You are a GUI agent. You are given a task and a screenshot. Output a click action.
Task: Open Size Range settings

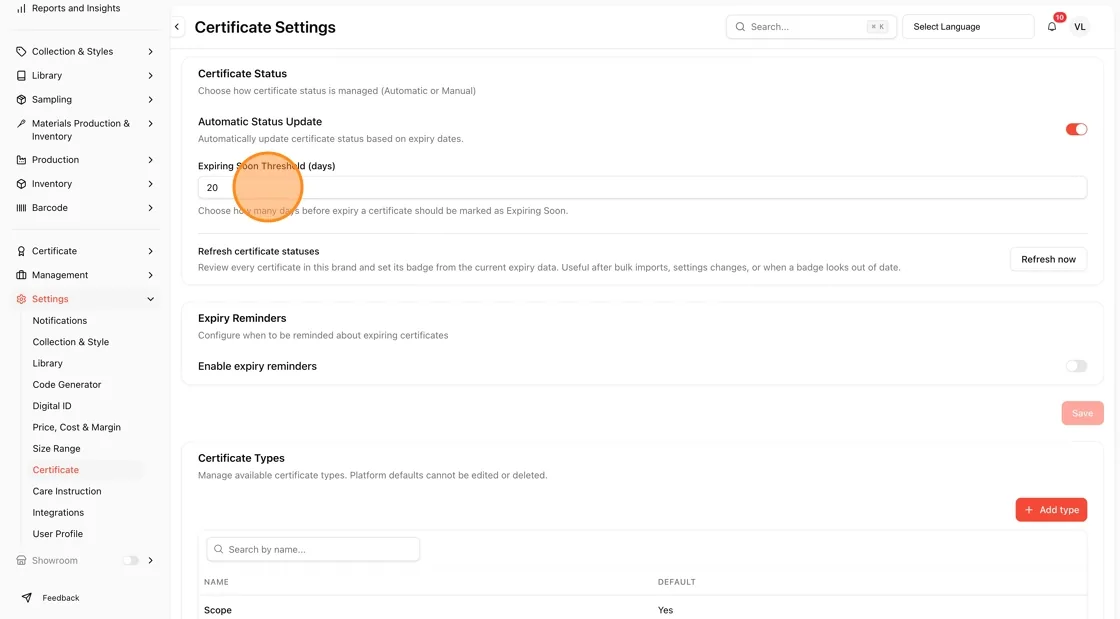pos(56,449)
